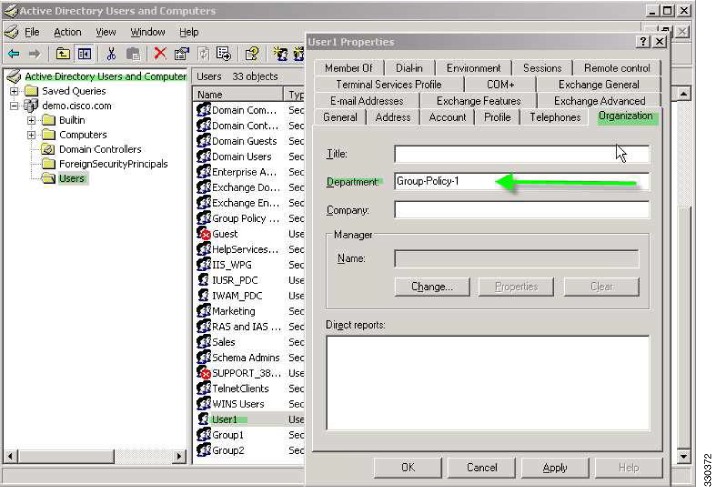Select the Exchange General tab
This screenshot has height=487, width=714.
click(x=599, y=84)
